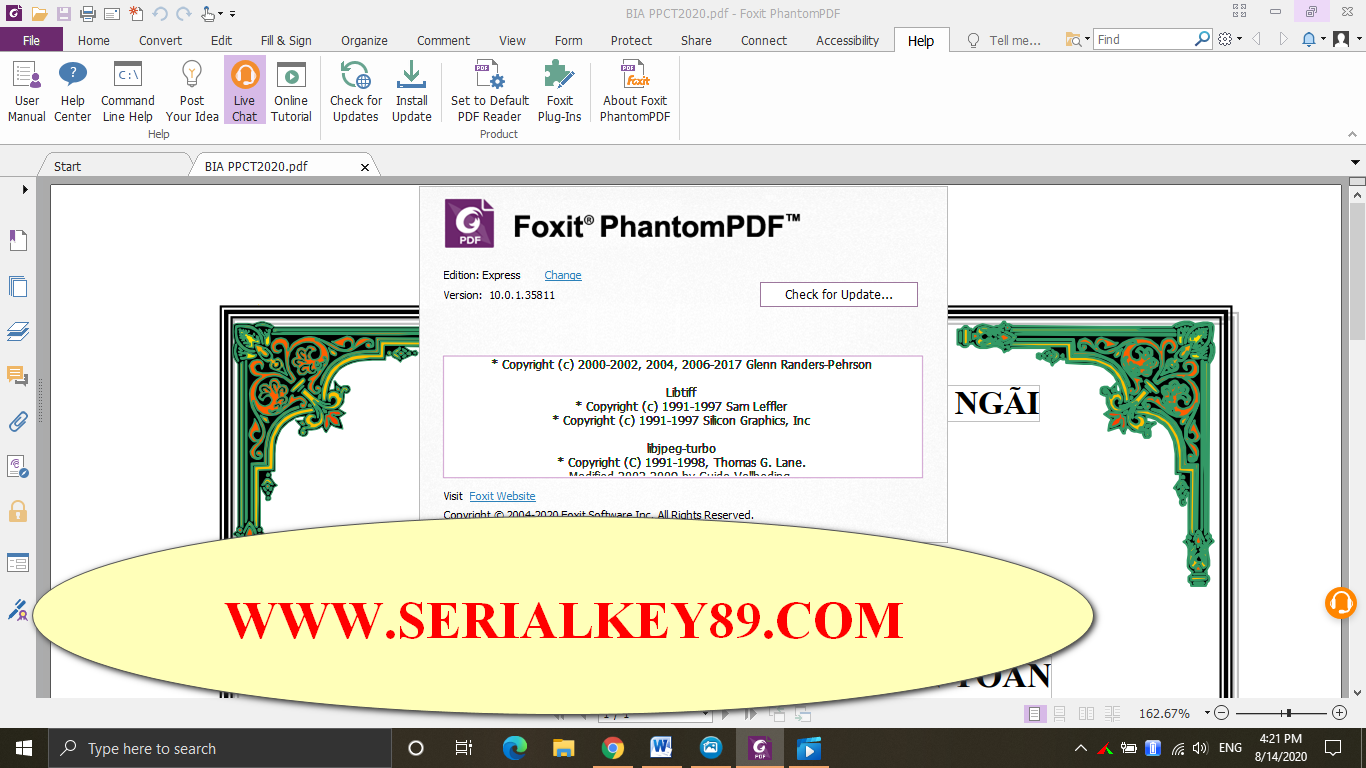Start the Online Tutorial

pyautogui.click(x=291, y=90)
